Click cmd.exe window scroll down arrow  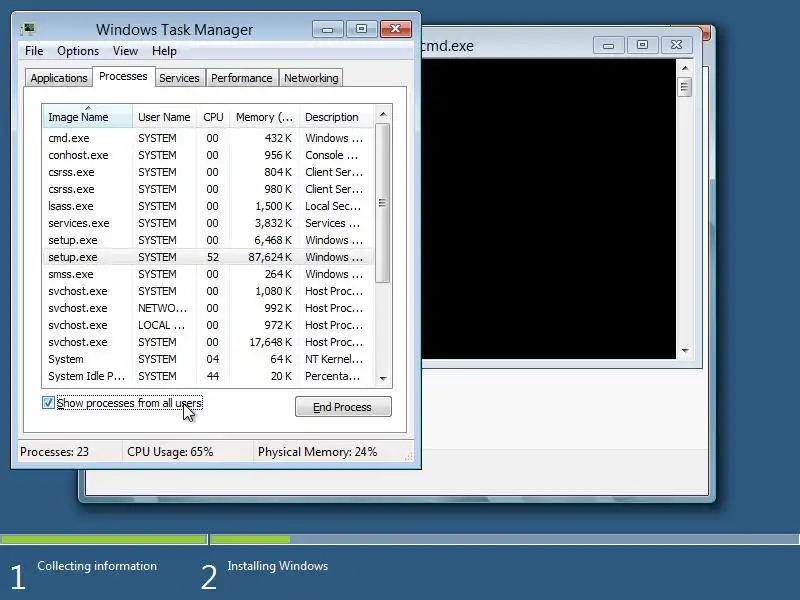tap(685, 351)
